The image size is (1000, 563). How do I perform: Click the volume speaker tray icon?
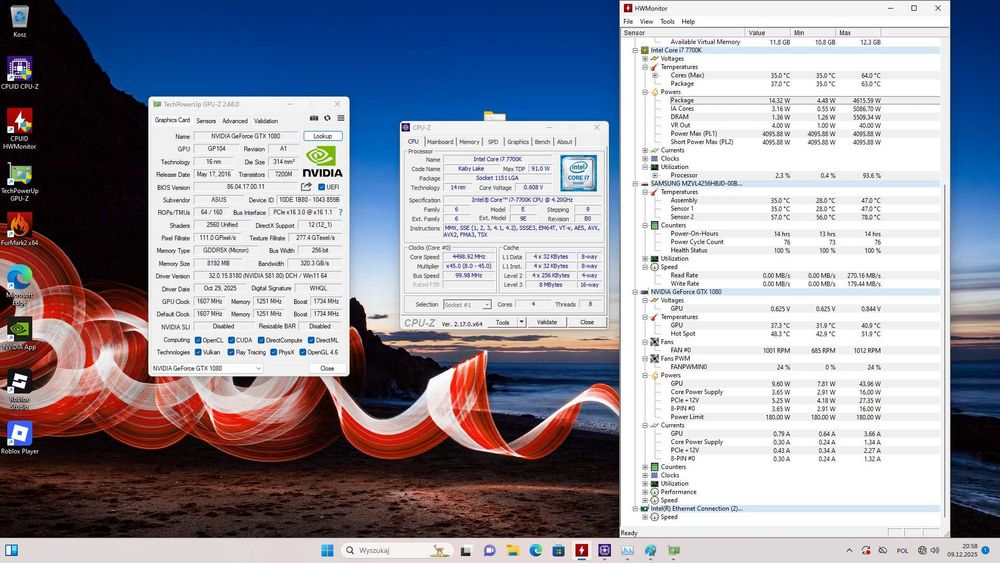click(935, 550)
